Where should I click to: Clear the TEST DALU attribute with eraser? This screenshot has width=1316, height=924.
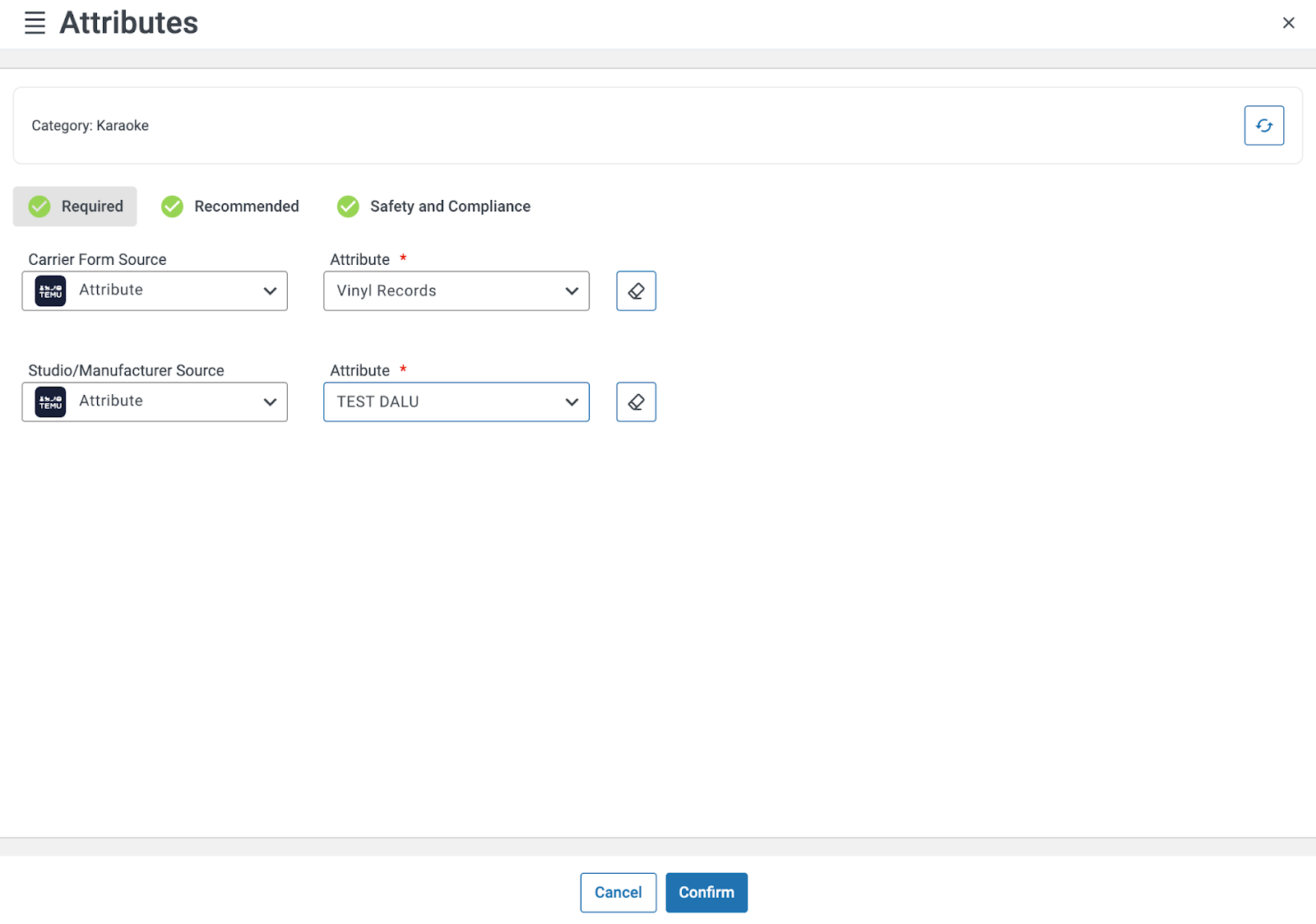(637, 402)
